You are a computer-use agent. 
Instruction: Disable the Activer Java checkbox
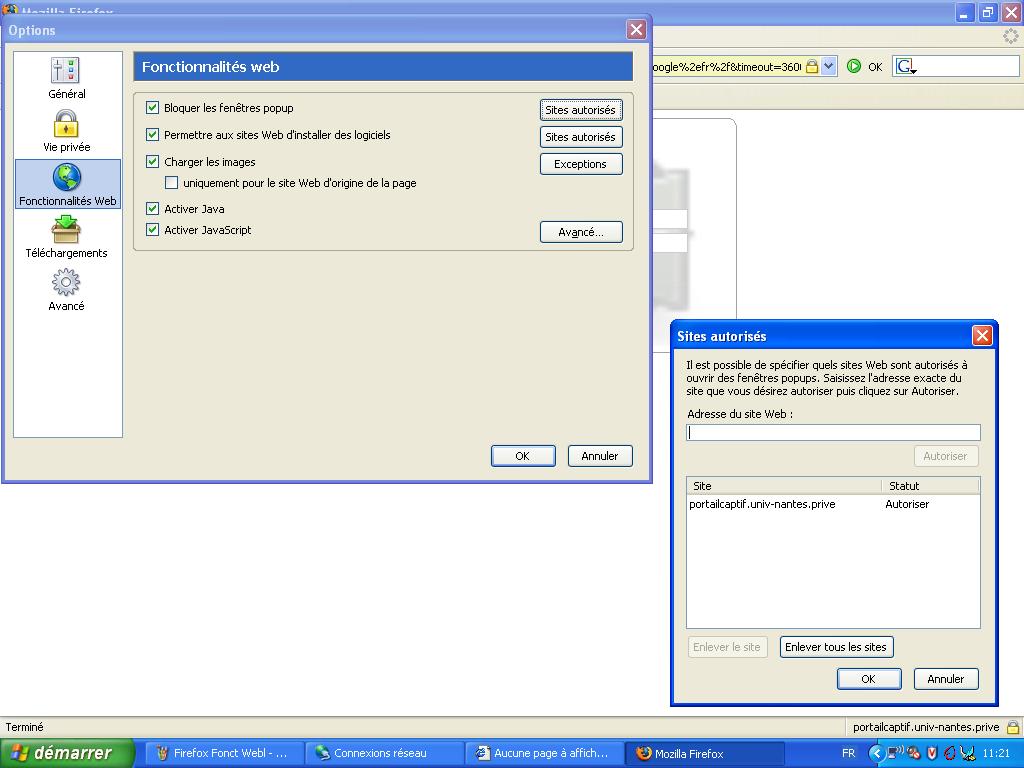pos(153,209)
